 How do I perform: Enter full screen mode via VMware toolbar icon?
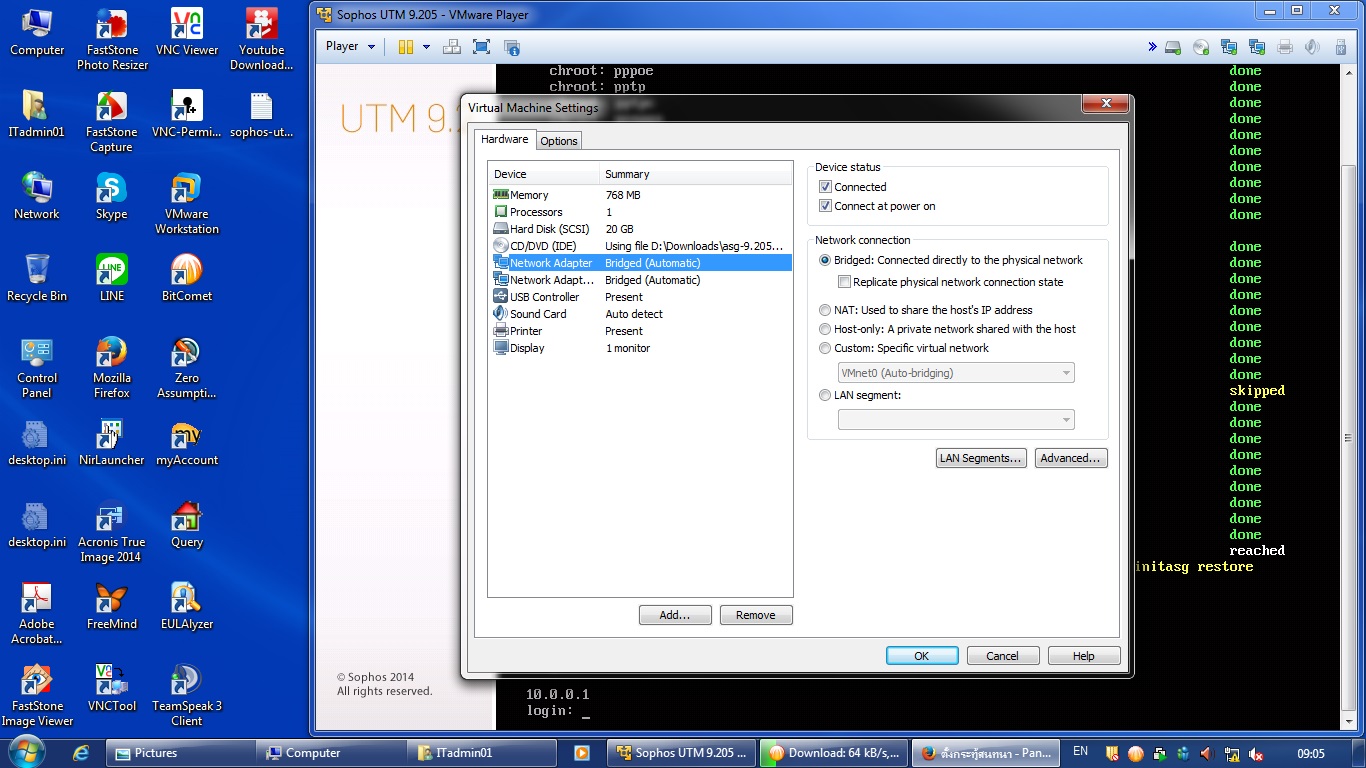tap(481, 47)
